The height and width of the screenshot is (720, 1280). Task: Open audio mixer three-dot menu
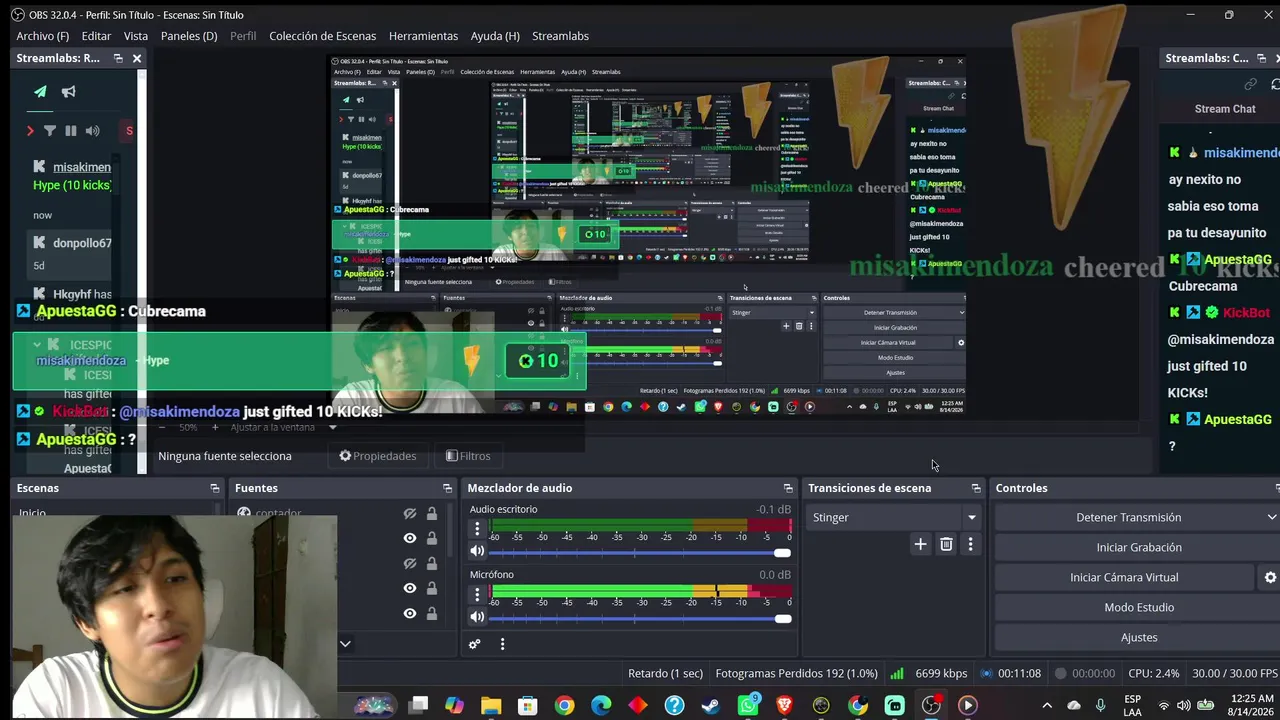(x=502, y=644)
